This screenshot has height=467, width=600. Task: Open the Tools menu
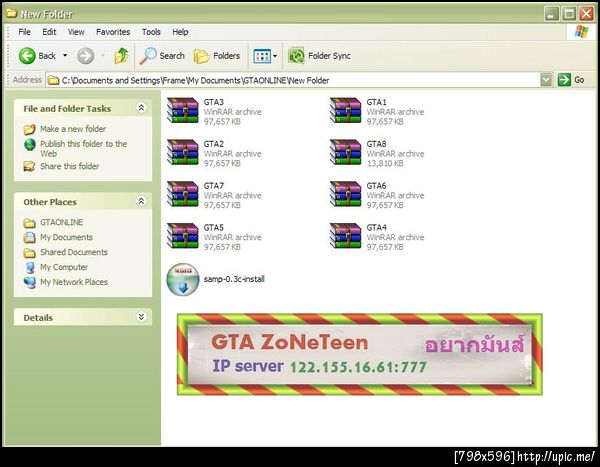[x=151, y=32]
